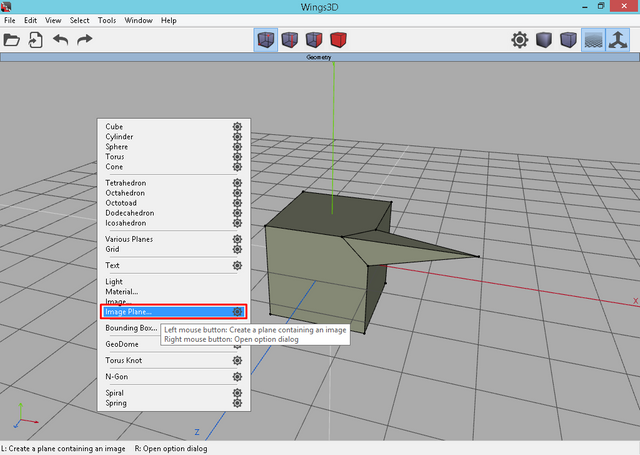Open the File menu
Viewport: 640px width, 455px height.
(x=10, y=20)
